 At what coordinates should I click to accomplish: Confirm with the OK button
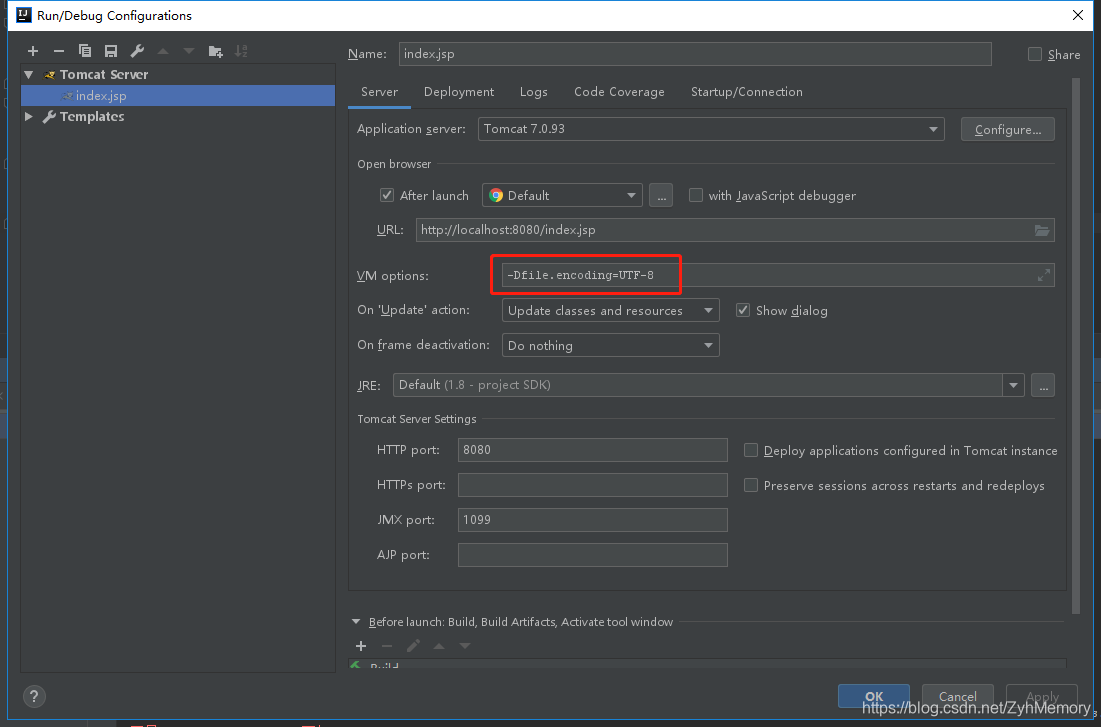click(x=873, y=696)
